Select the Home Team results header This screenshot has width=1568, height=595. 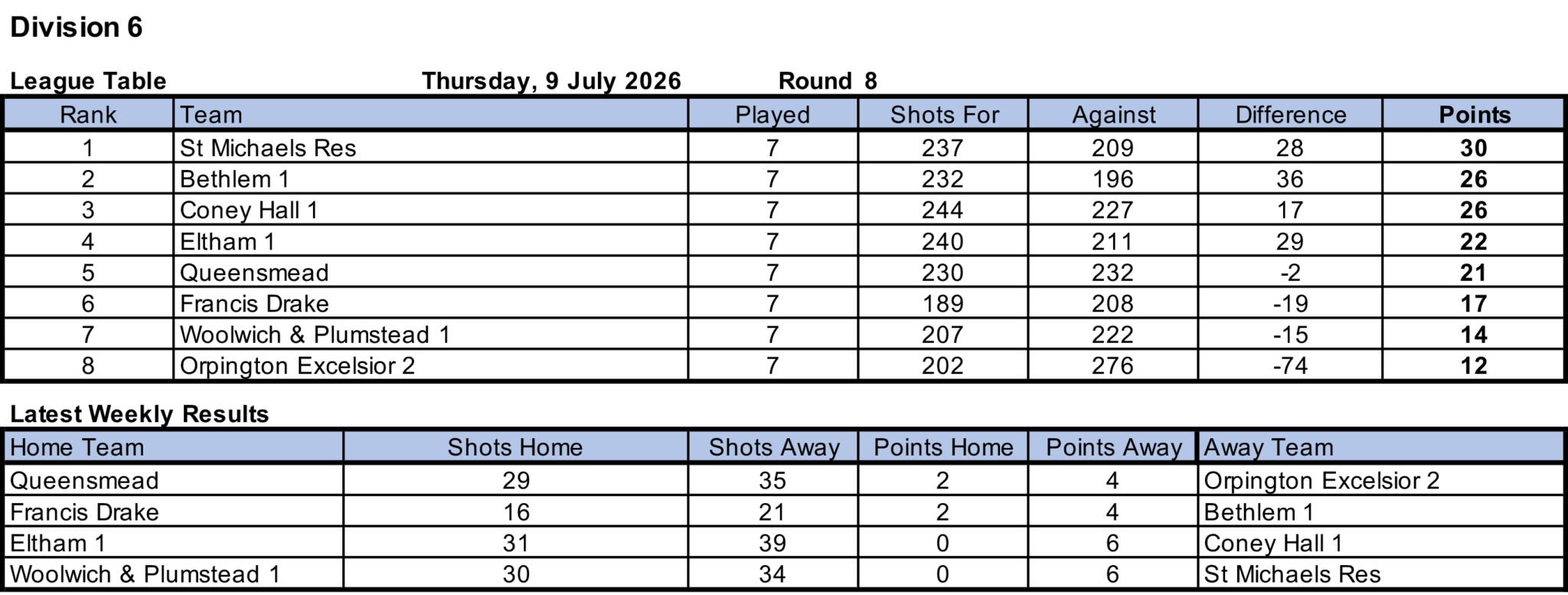click(77, 447)
